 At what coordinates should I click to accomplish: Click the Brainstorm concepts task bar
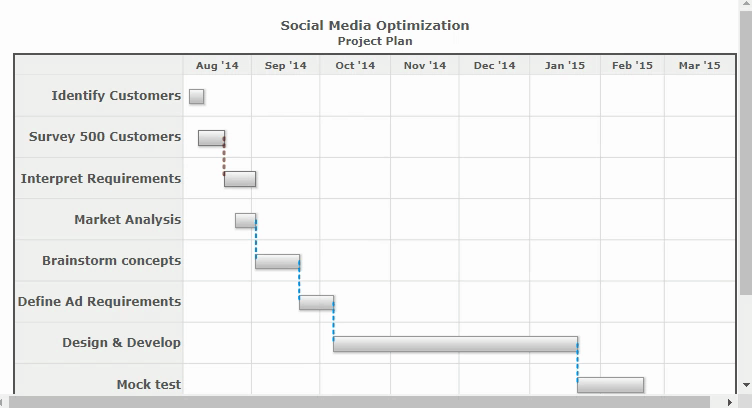[278, 261]
